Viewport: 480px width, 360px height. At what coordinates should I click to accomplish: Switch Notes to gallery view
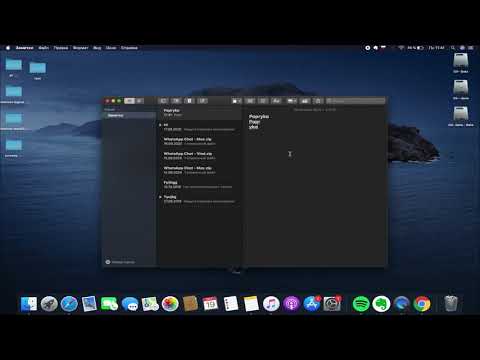pyautogui.click(x=139, y=101)
